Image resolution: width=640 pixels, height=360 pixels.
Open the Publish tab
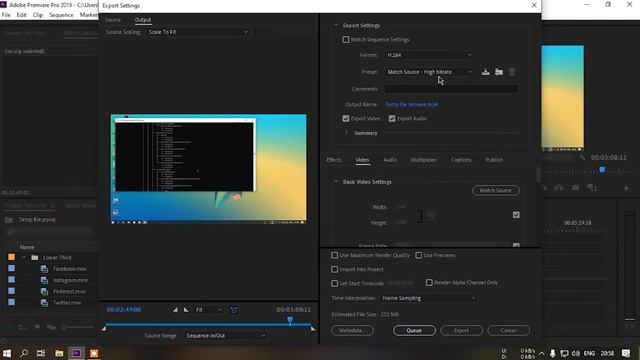pyautogui.click(x=494, y=160)
